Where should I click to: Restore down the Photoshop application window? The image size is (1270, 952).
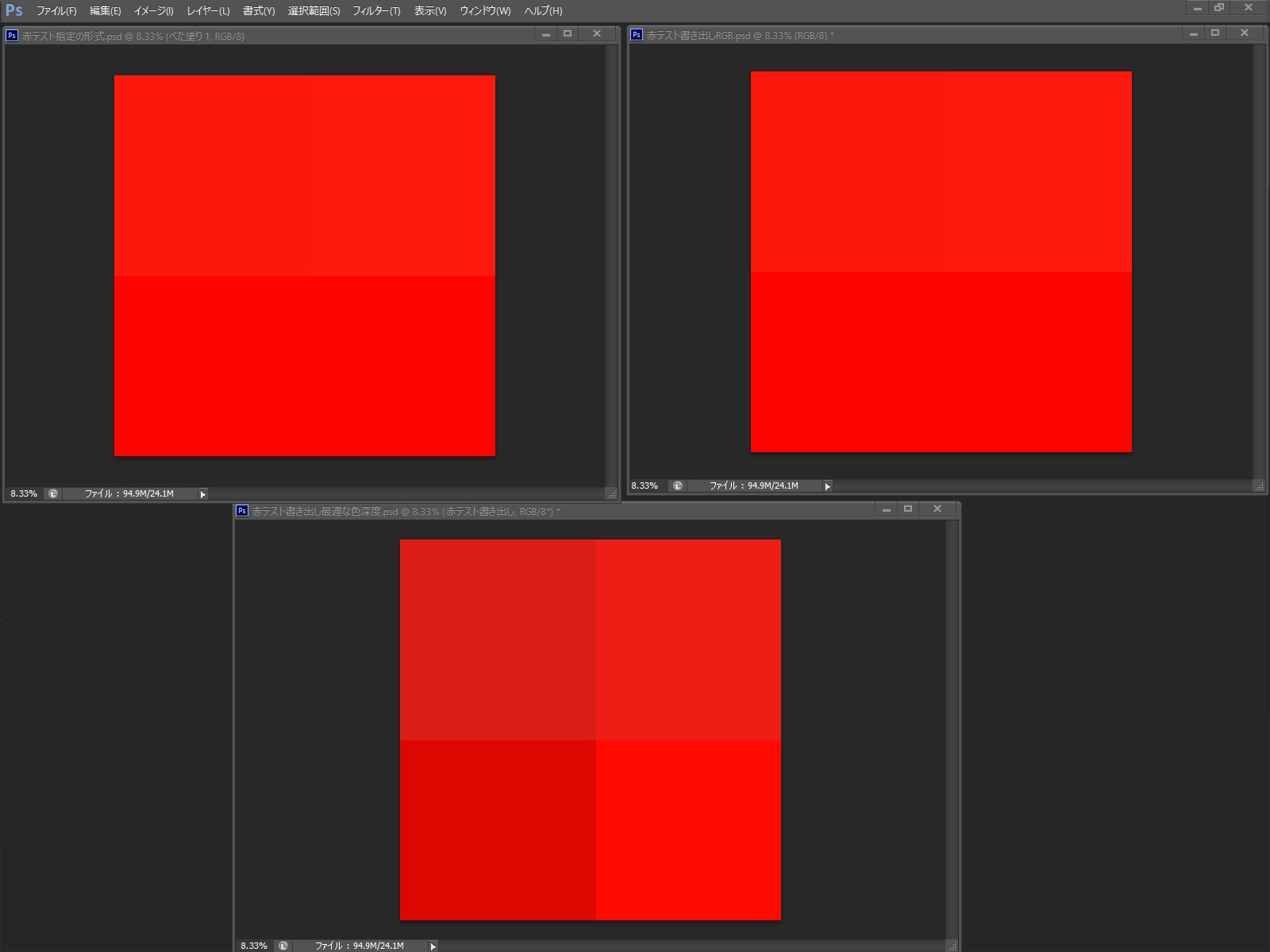(x=1219, y=8)
